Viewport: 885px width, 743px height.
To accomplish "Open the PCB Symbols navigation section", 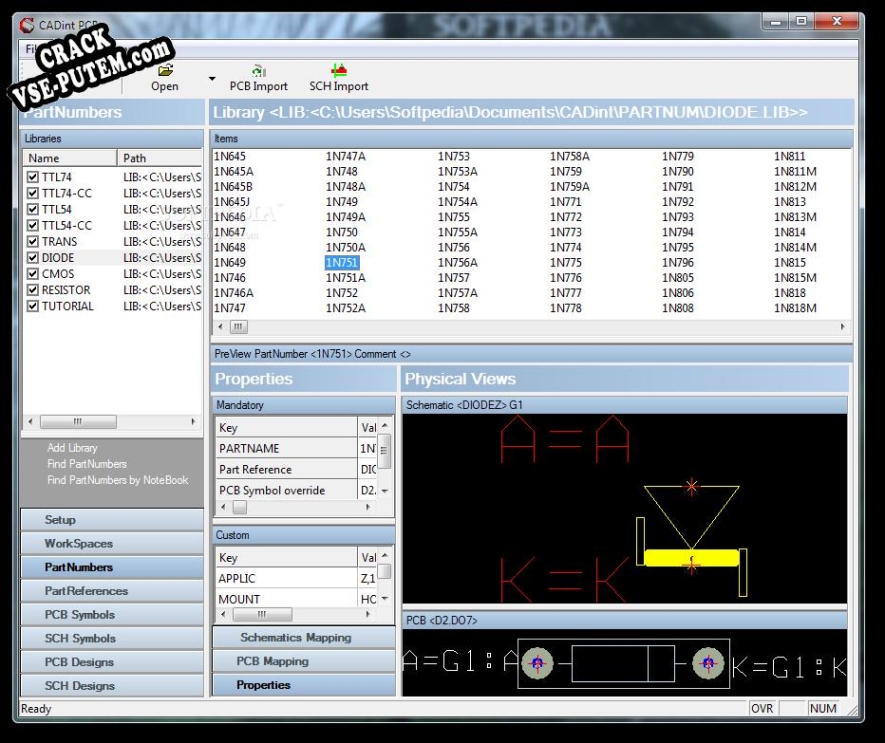I will [112, 614].
